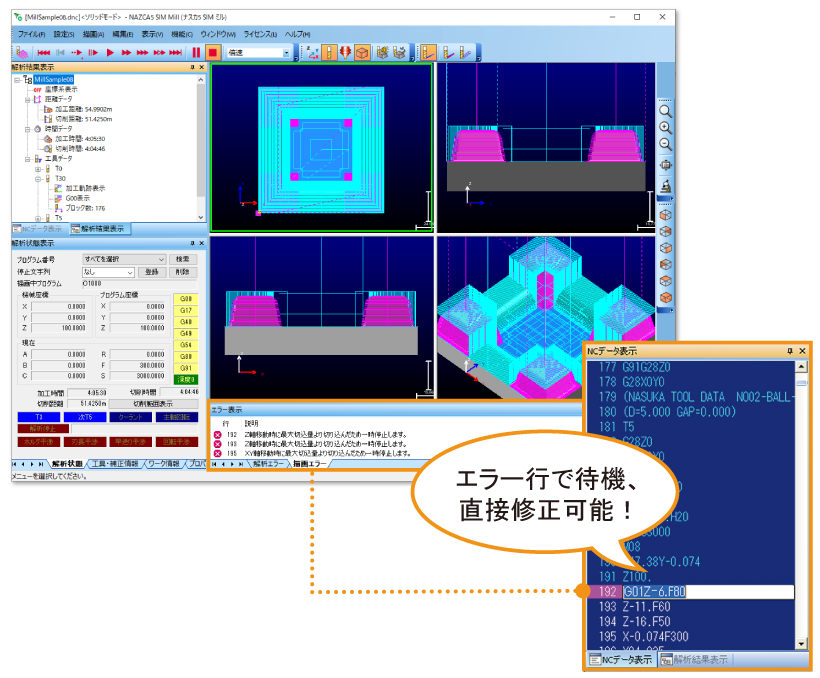820x678 pixels.
Task: Click the dashed-arrow single step icon
Action: click(77, 53)
